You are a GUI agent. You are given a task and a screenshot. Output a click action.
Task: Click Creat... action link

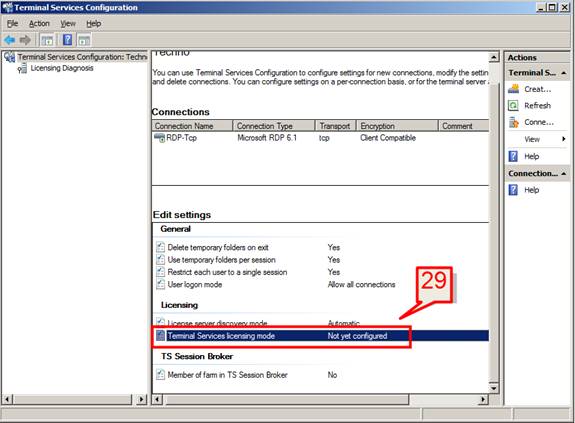[537, 89]
